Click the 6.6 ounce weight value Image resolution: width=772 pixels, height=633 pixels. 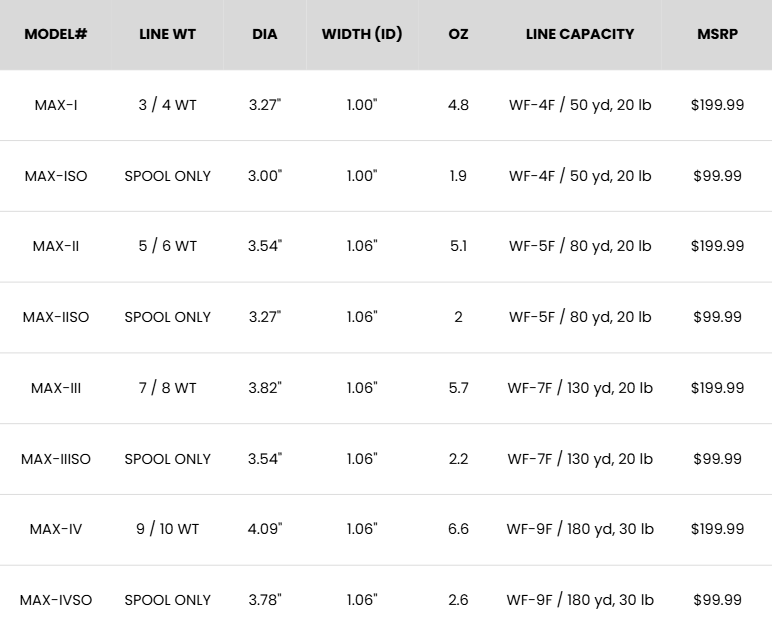[x=459, y=529]
